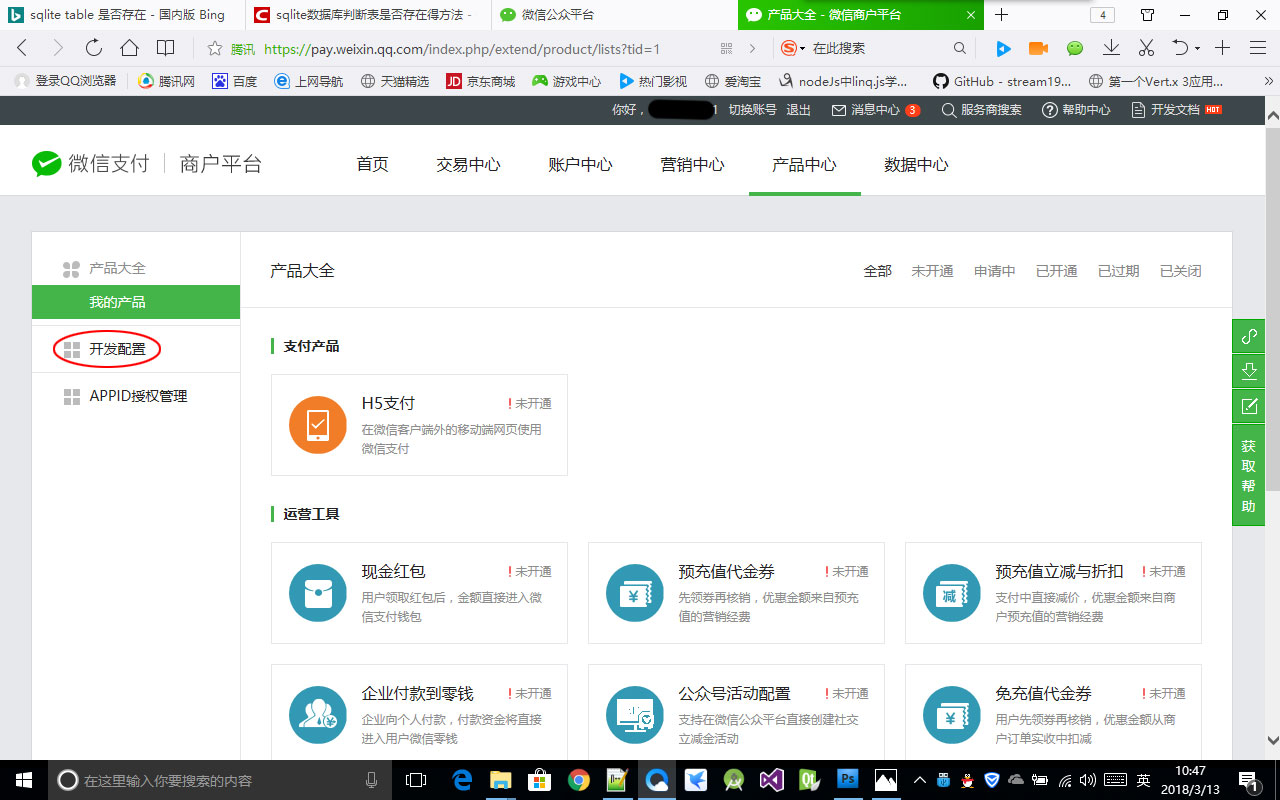1280x800 pixels.
Task: Click the green download icon on the right edge
Action: click(1249, 371)
